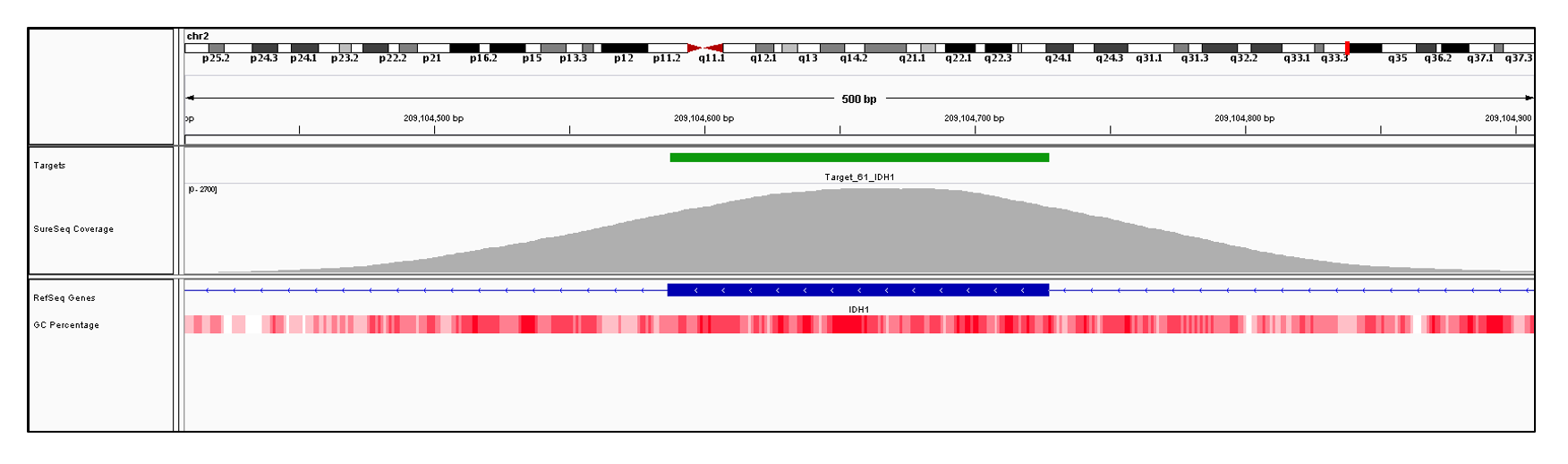Click cytoband q35 label

(1397, 58)
